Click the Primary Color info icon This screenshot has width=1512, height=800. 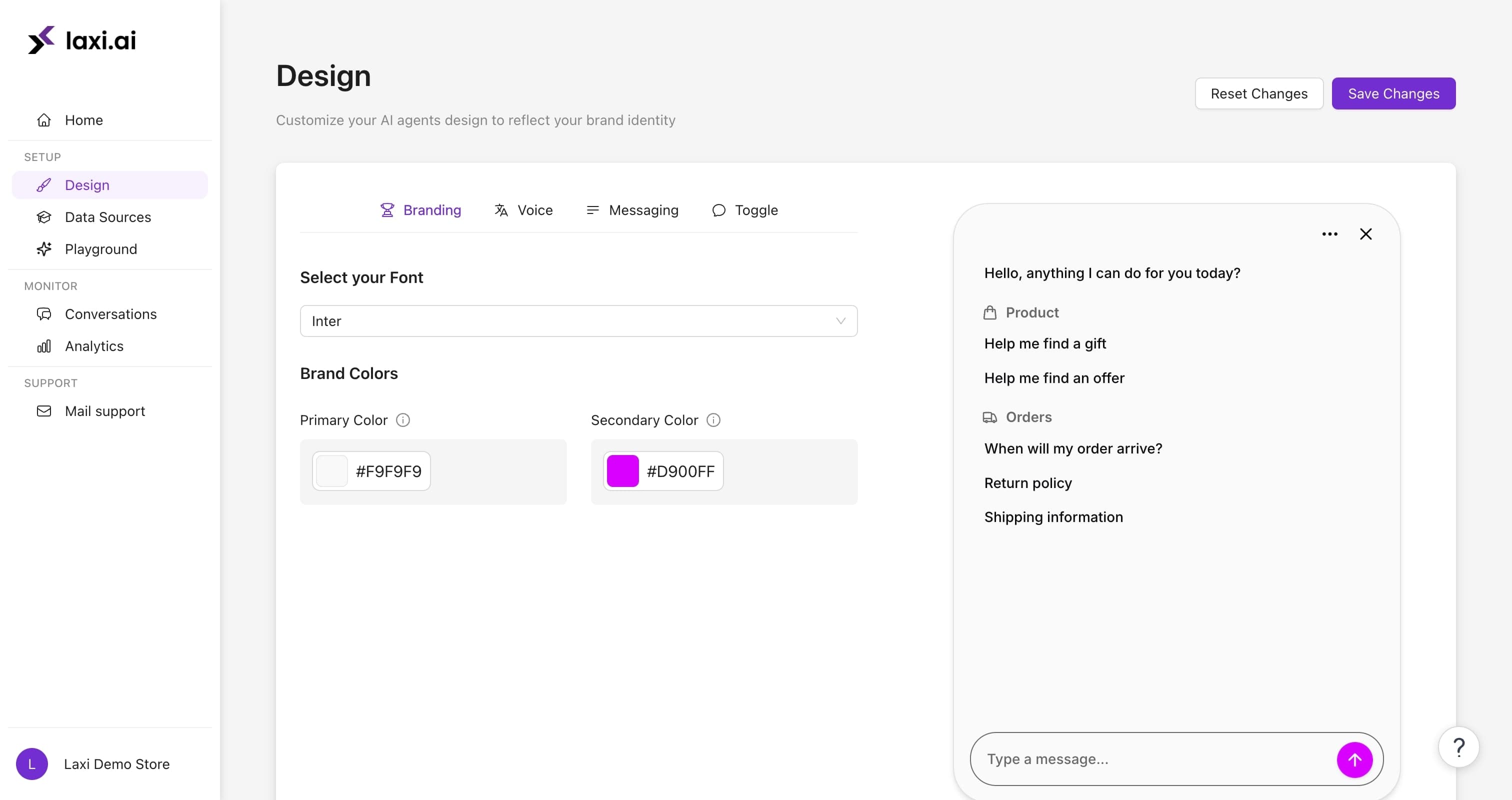tap(402, 420)
